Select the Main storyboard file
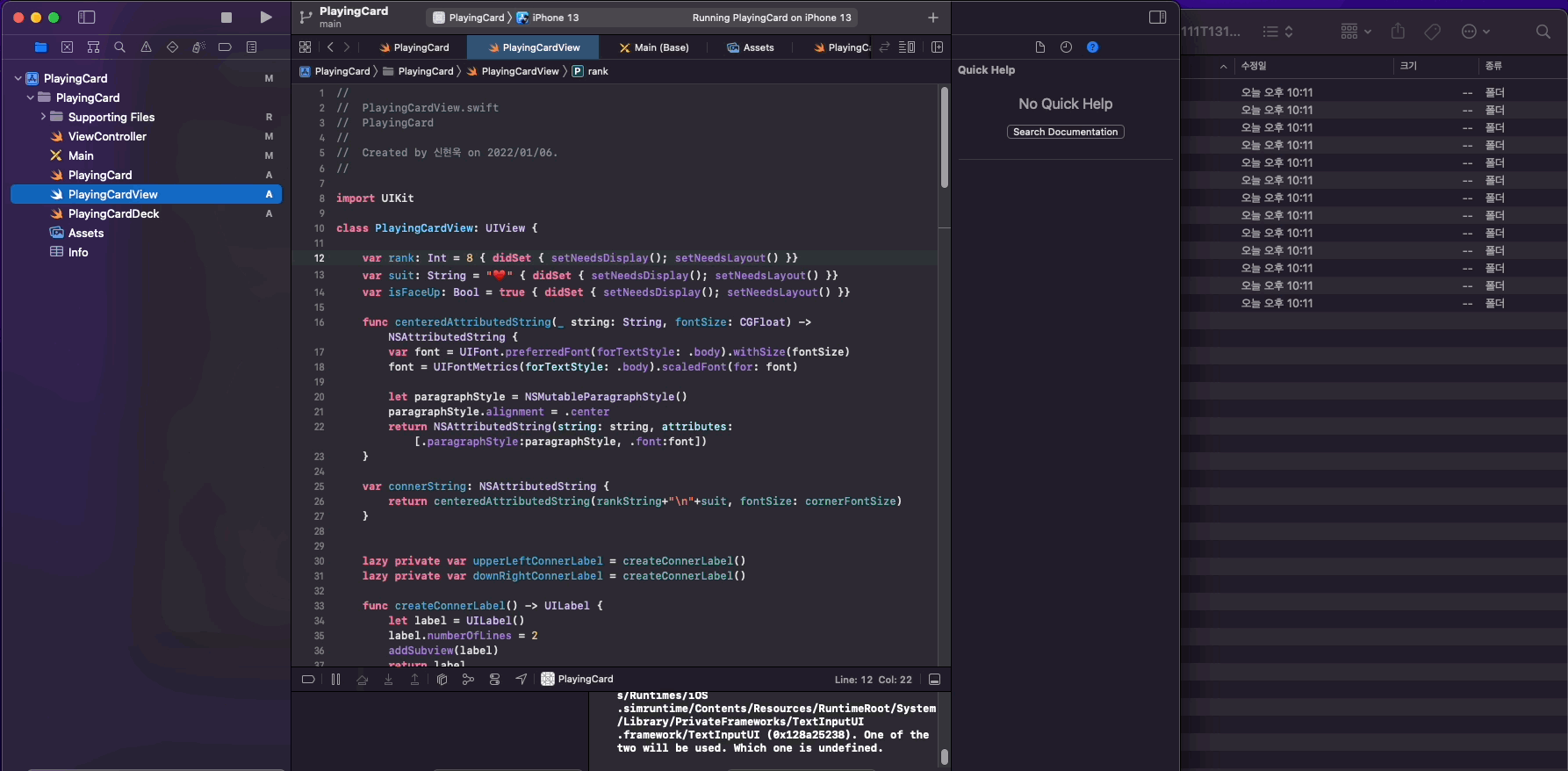 81,155
